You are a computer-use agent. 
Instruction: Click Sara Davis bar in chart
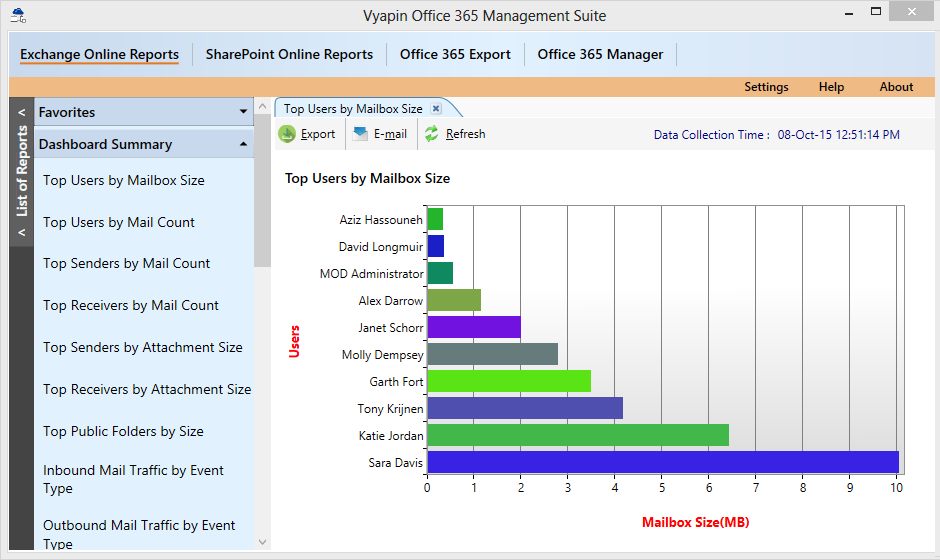tap(662, 462)
